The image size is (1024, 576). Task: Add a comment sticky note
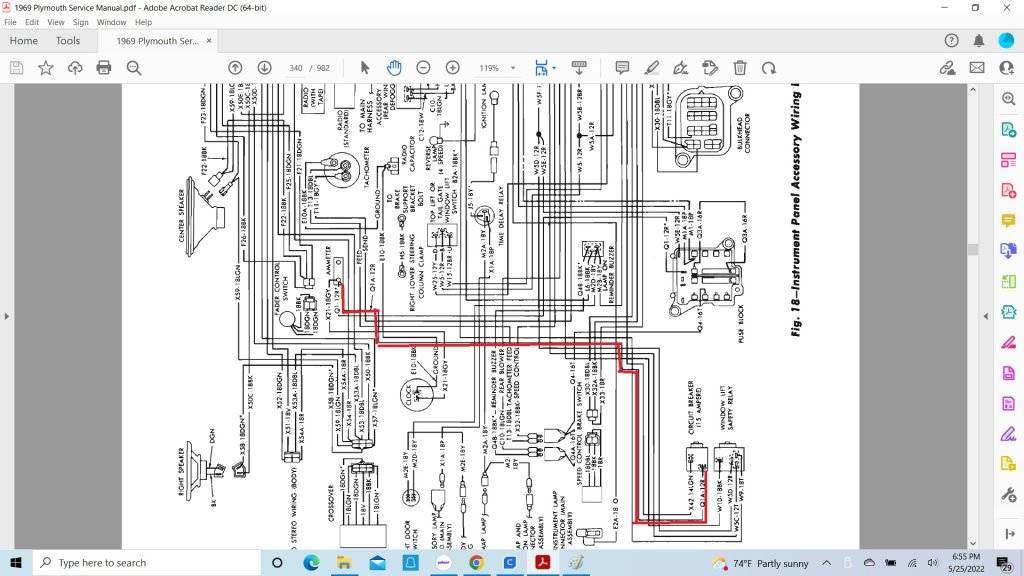pyautogui.click(x=622, y=68)
